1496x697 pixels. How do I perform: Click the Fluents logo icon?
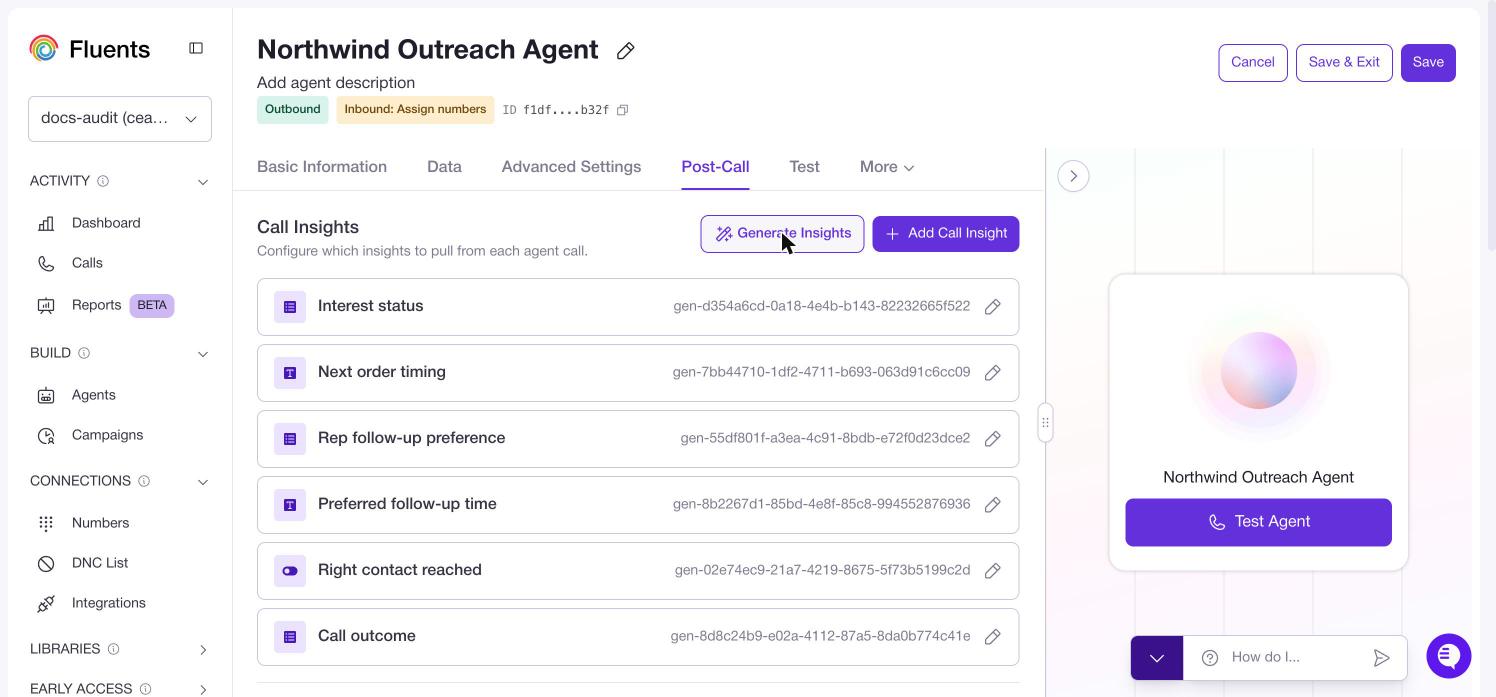tap(44, 48)
